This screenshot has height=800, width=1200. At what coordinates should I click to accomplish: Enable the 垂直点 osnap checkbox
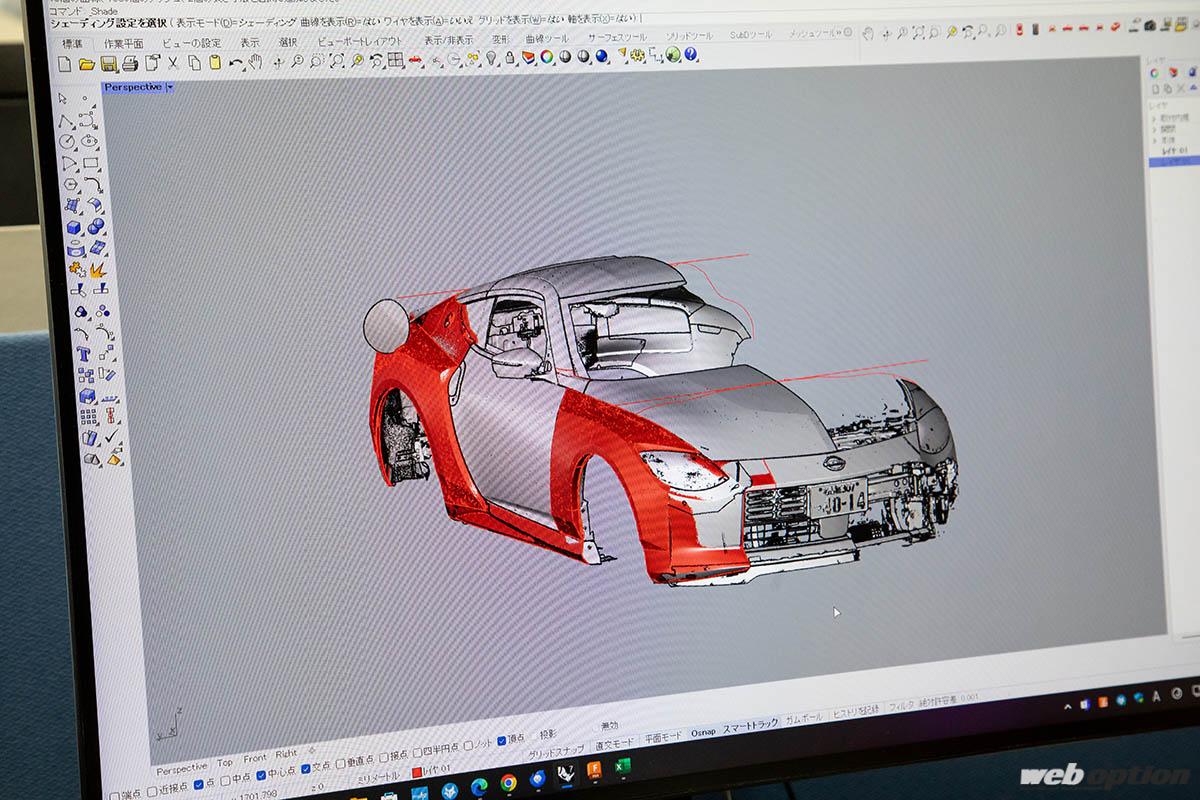click(341, 763)
